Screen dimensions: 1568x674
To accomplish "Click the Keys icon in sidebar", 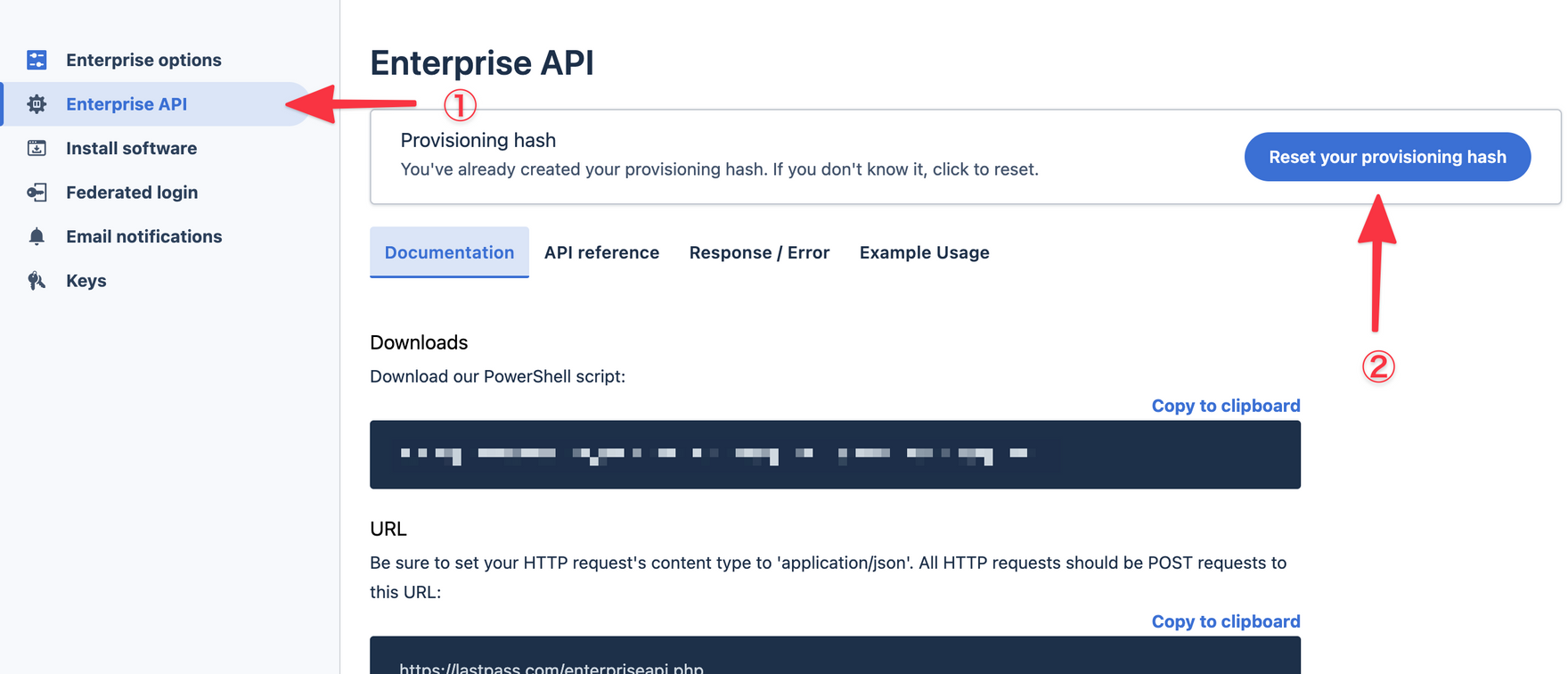I will coord(37,281).
